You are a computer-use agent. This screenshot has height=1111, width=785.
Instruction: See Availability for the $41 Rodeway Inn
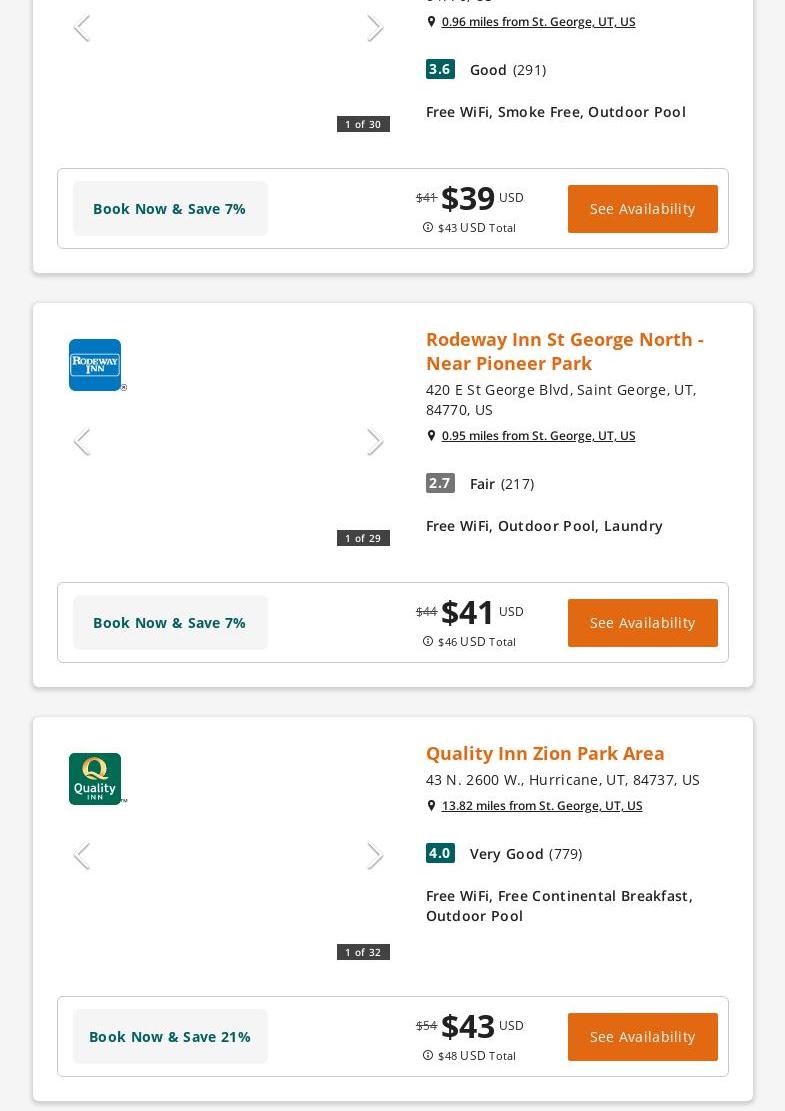click(642, 623)
